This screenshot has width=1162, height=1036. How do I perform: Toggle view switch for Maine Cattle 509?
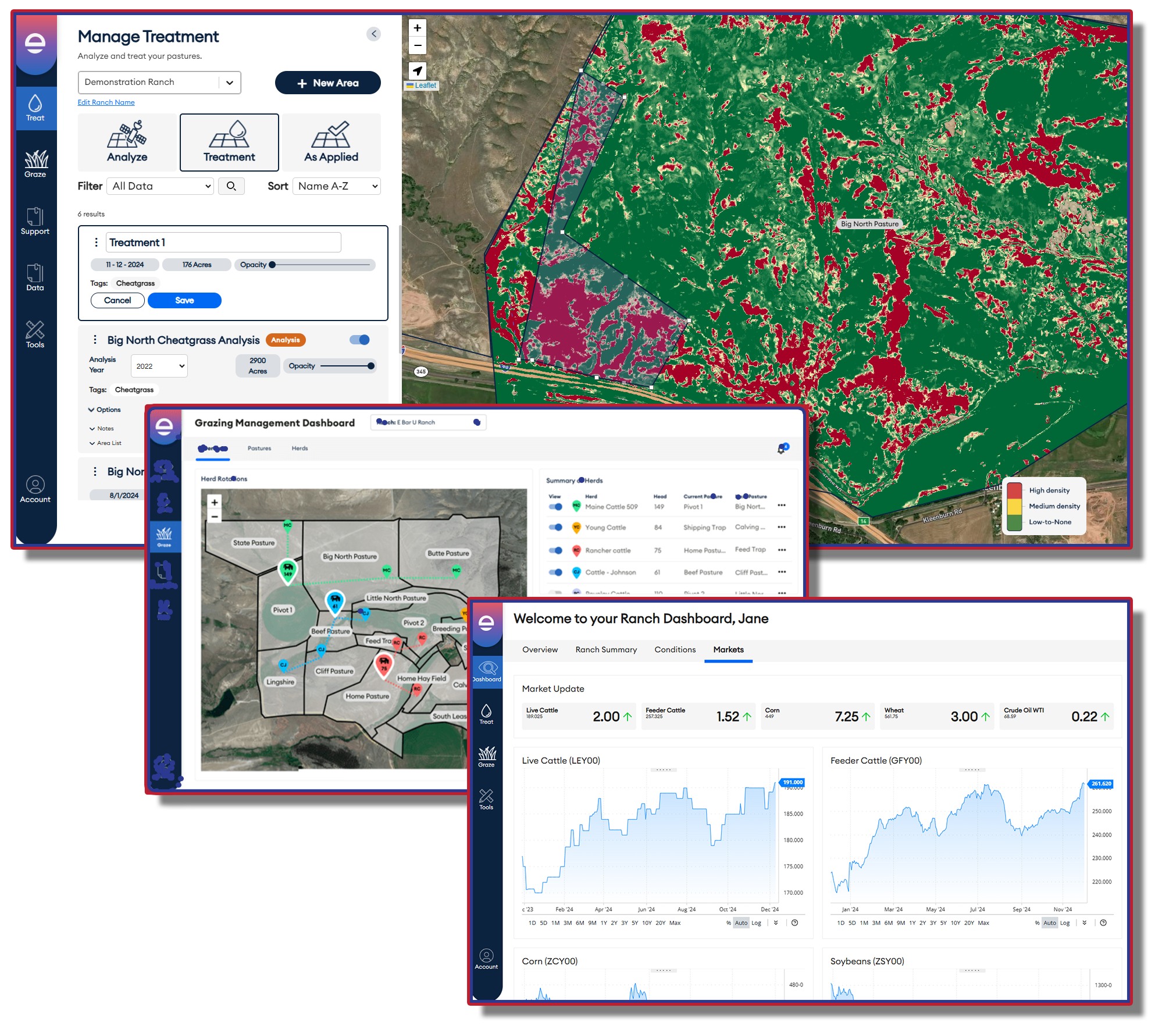pos(555,507)
